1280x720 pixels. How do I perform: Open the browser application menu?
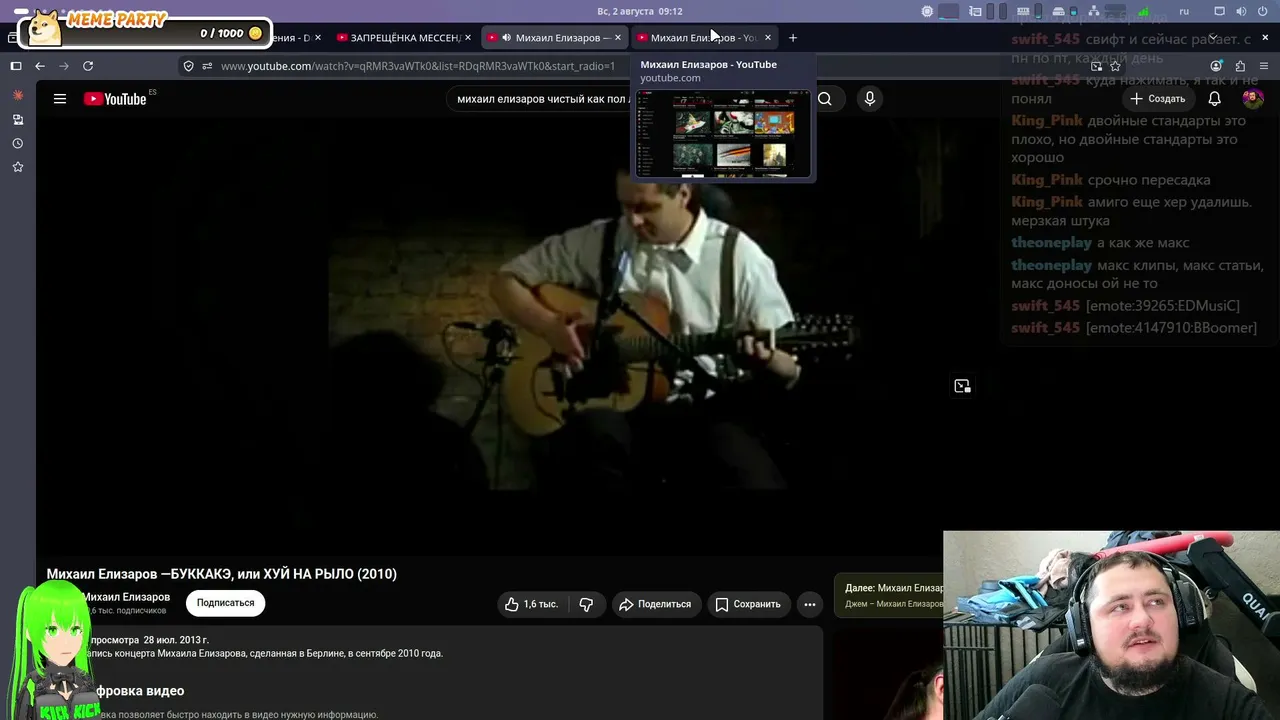[x=1264, y=66]
